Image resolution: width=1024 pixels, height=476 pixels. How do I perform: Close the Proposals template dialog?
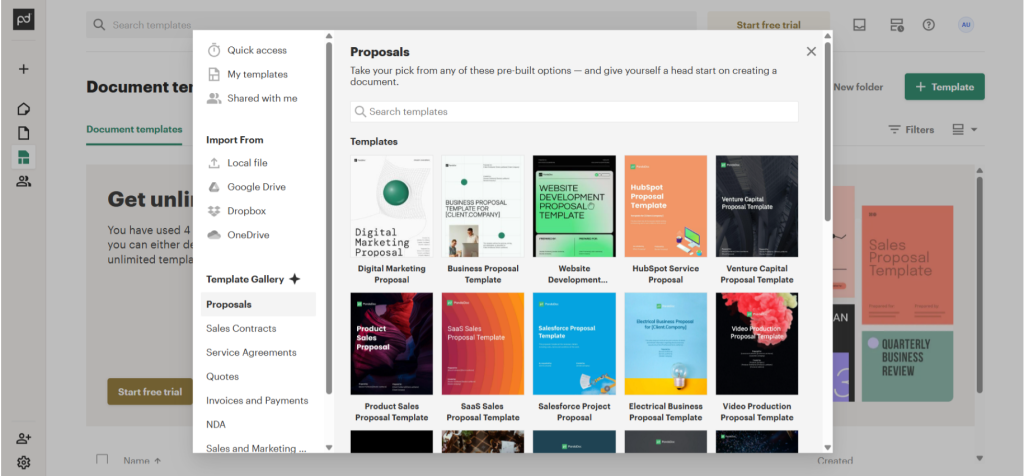coord(811,52)
